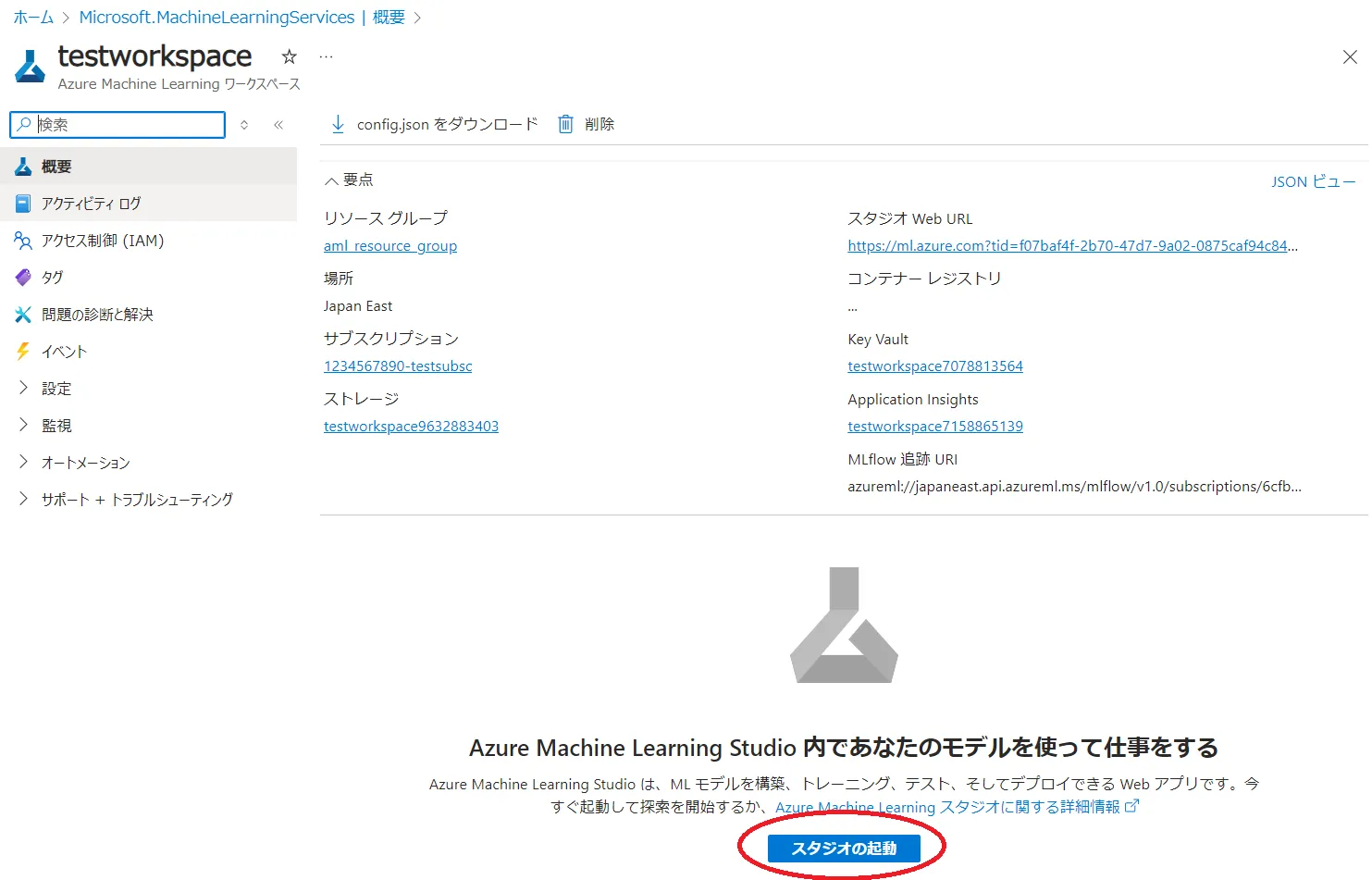Collapse the 要点 essentials section
The width and height of the screenshot is (1372, 880).
coord(331,180)
